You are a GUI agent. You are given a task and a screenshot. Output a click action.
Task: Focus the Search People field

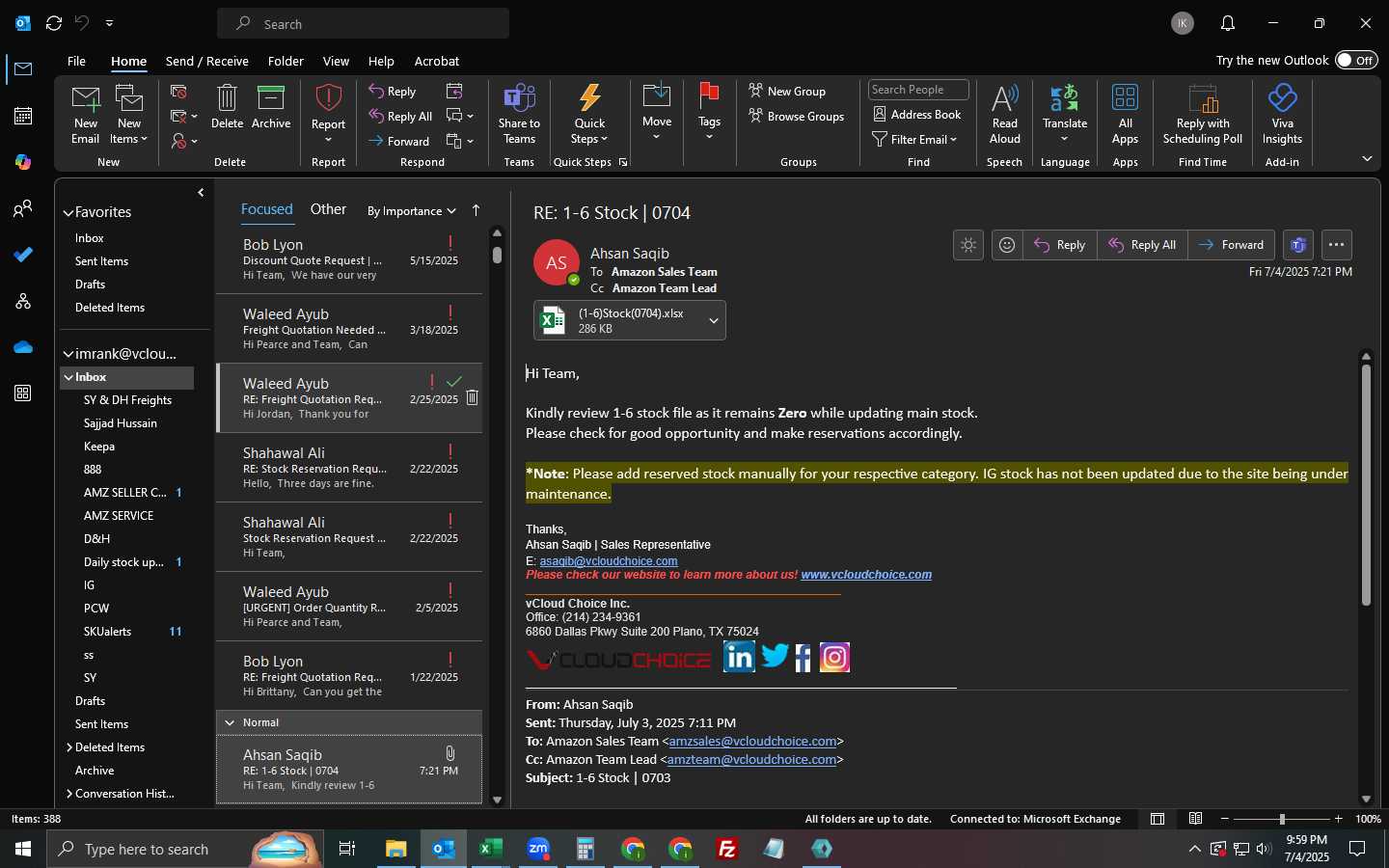click(918, 90)
